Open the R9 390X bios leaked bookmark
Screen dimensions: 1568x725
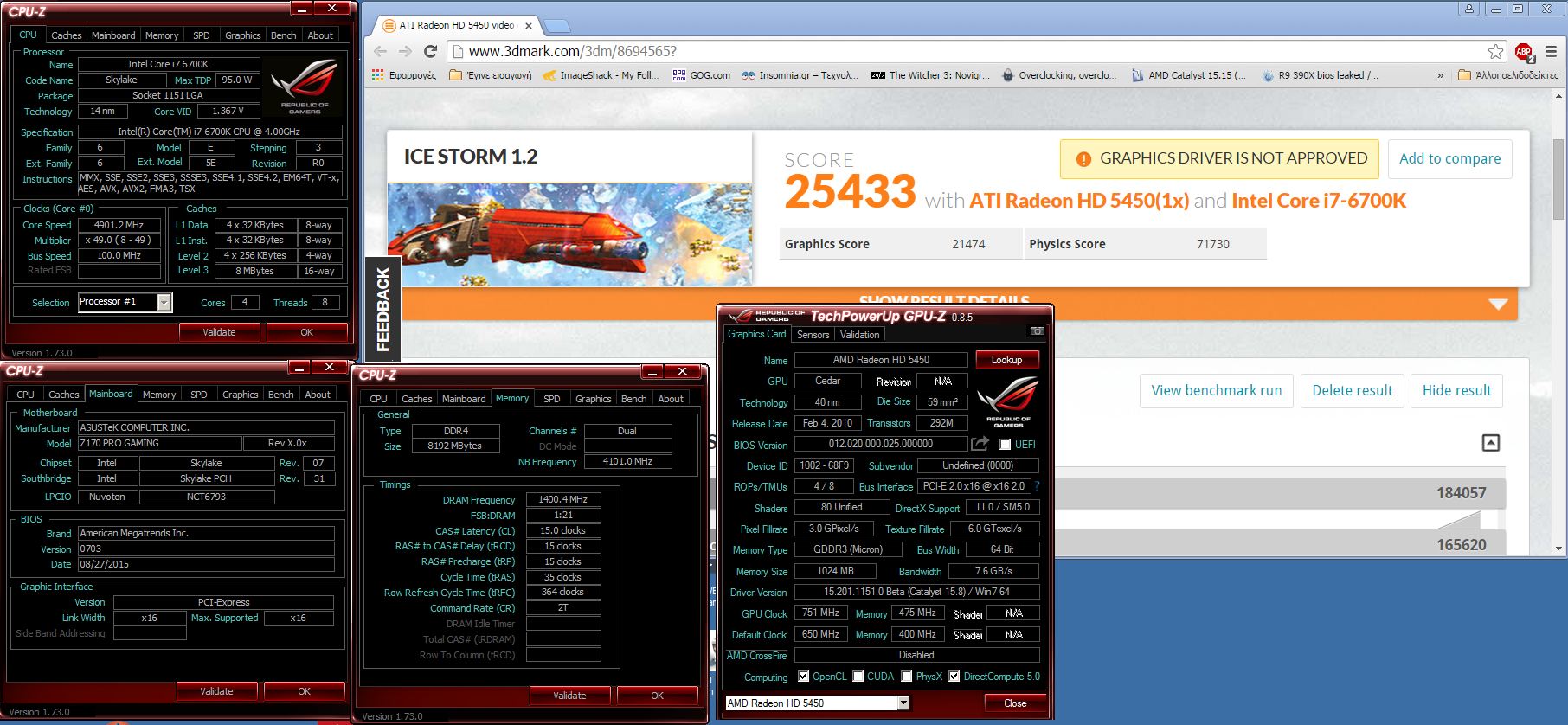point(1320,75)
